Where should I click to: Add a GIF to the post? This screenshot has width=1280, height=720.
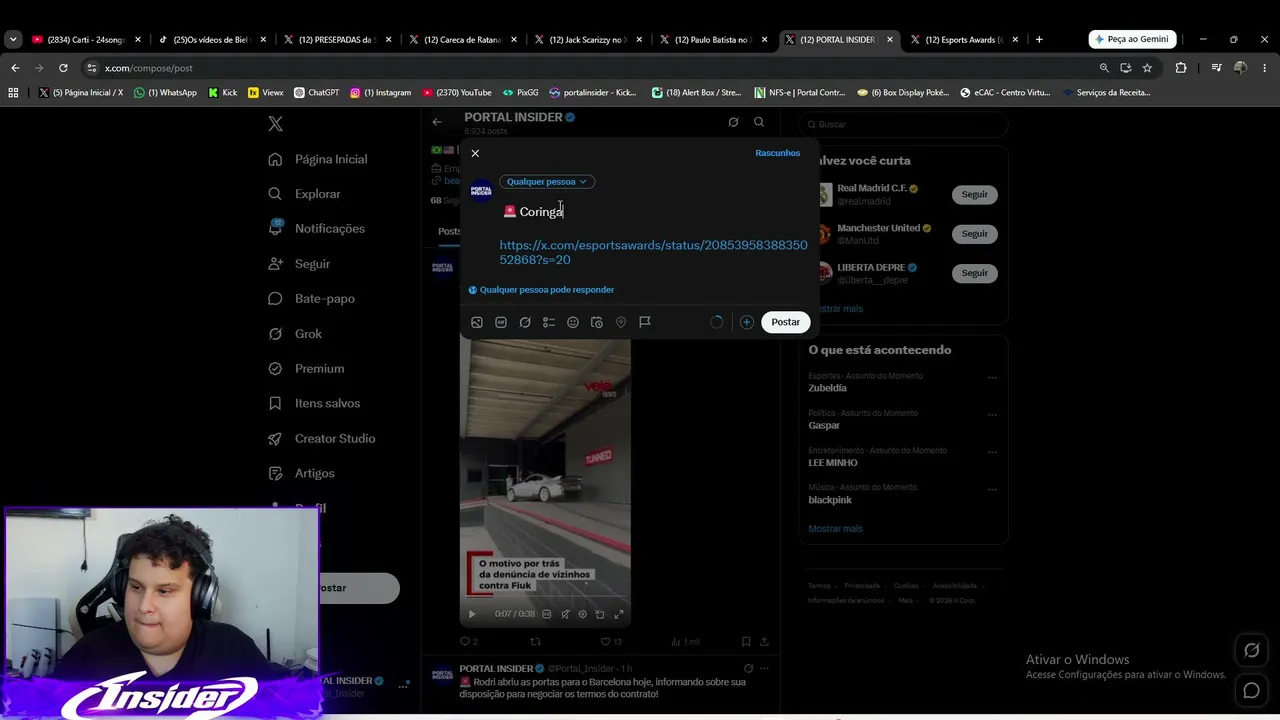pyautogui.click(x=501, y=322)
